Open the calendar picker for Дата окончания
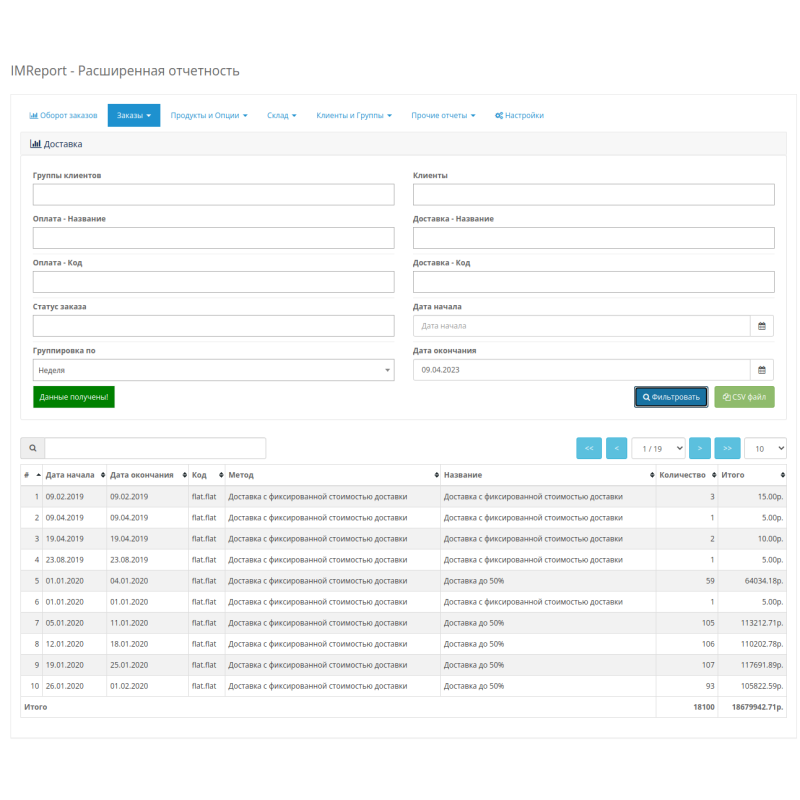 (760, 370)
